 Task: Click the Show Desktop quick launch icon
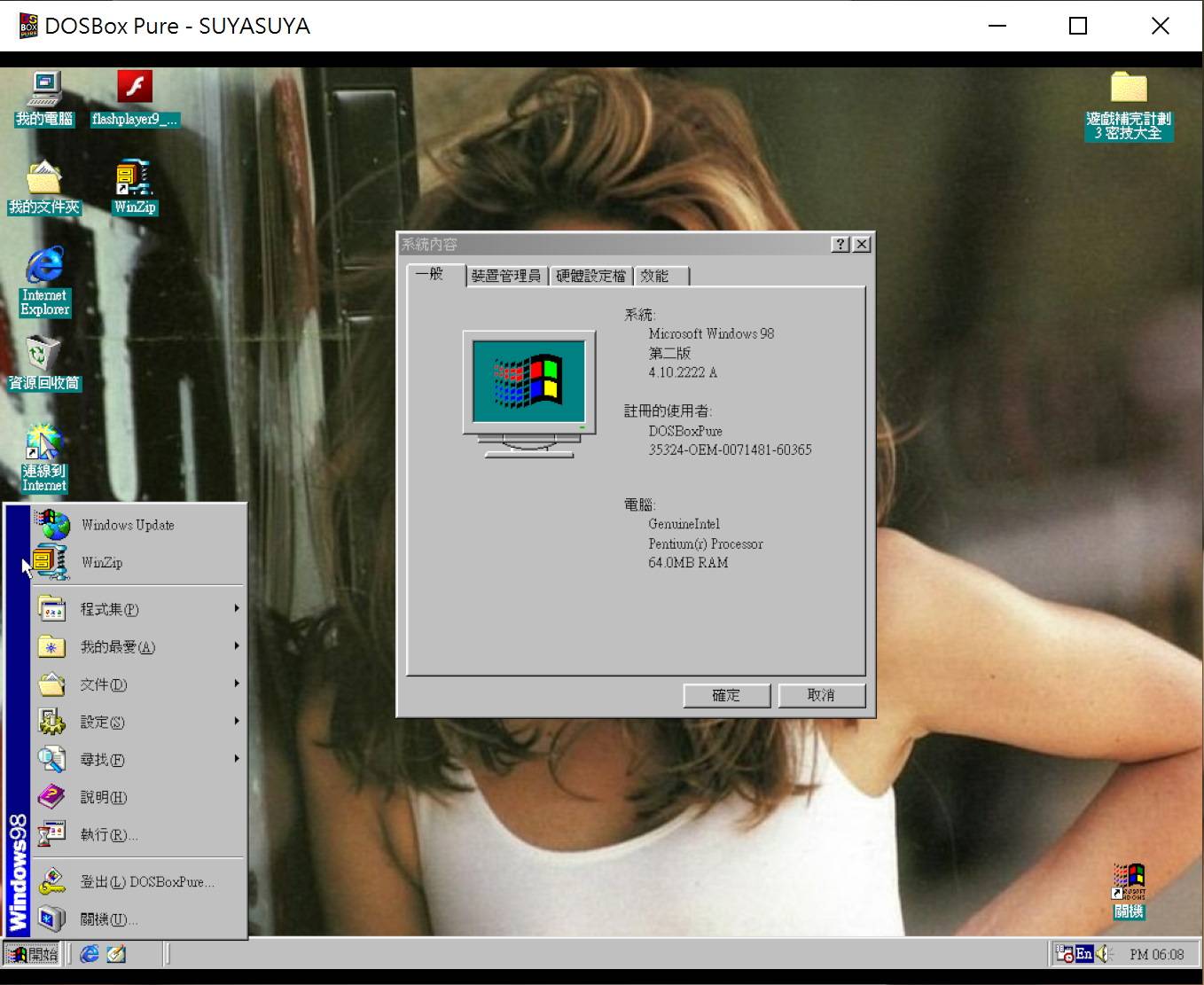116,954
